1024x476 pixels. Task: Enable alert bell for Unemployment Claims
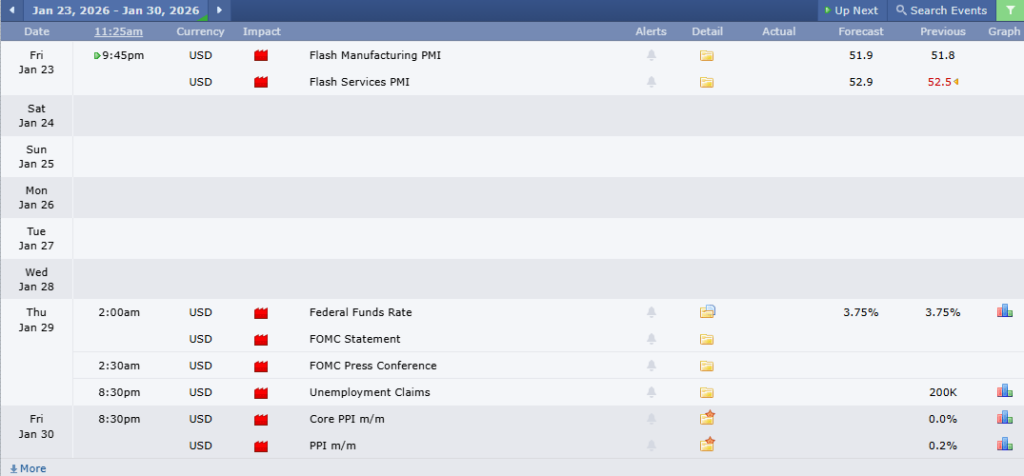point(651,392)
